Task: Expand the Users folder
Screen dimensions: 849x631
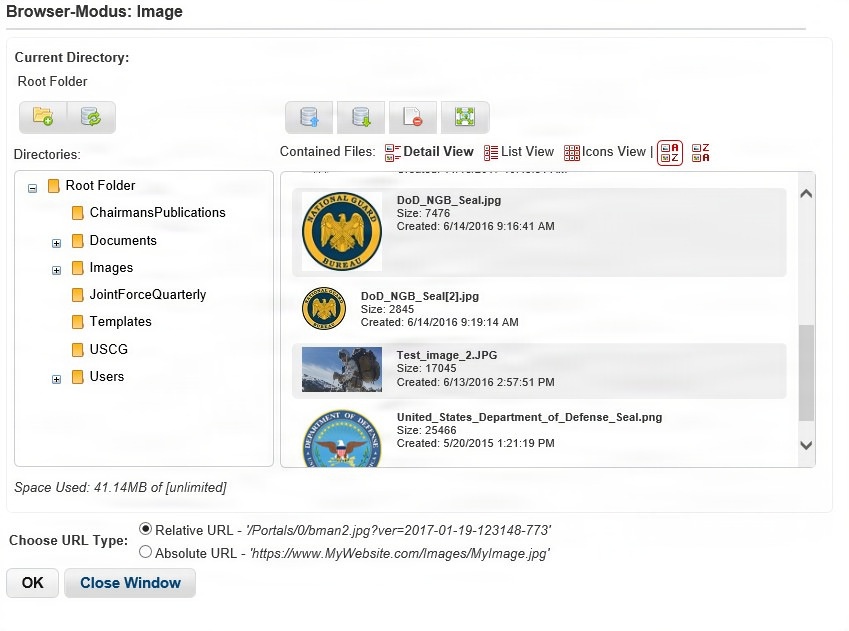Action: pos(56,379)
